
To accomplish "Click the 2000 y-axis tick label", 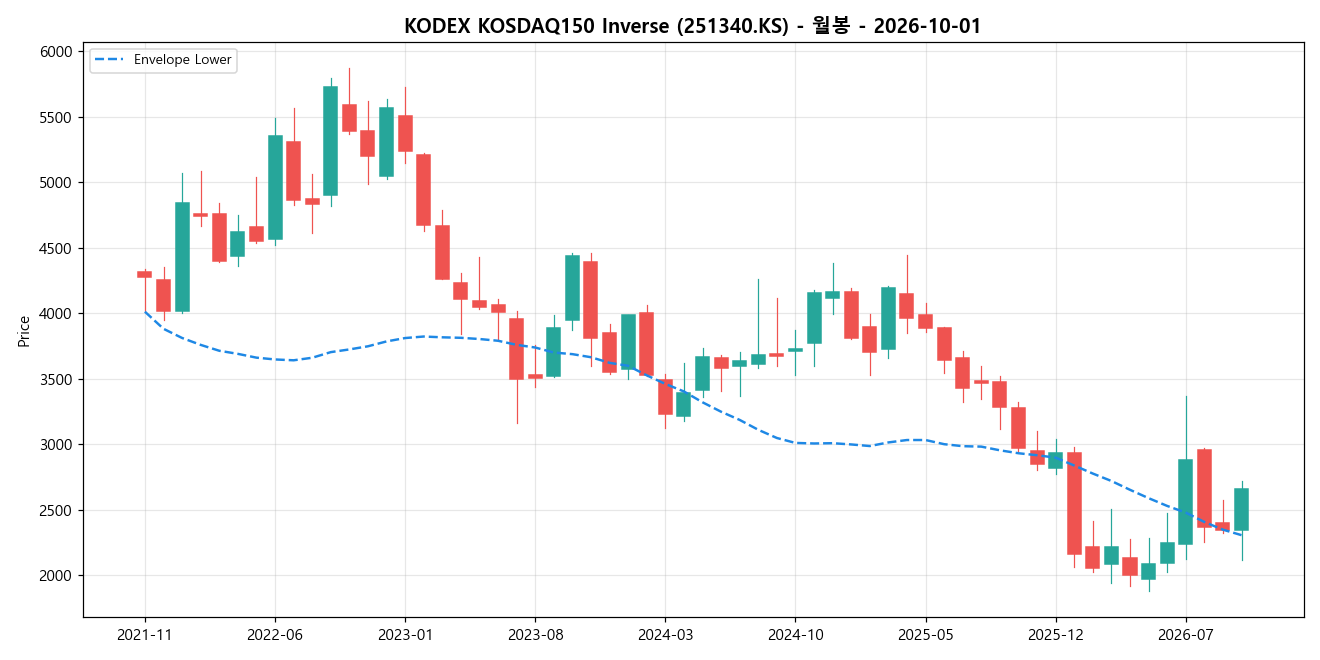I will point(57,576).
